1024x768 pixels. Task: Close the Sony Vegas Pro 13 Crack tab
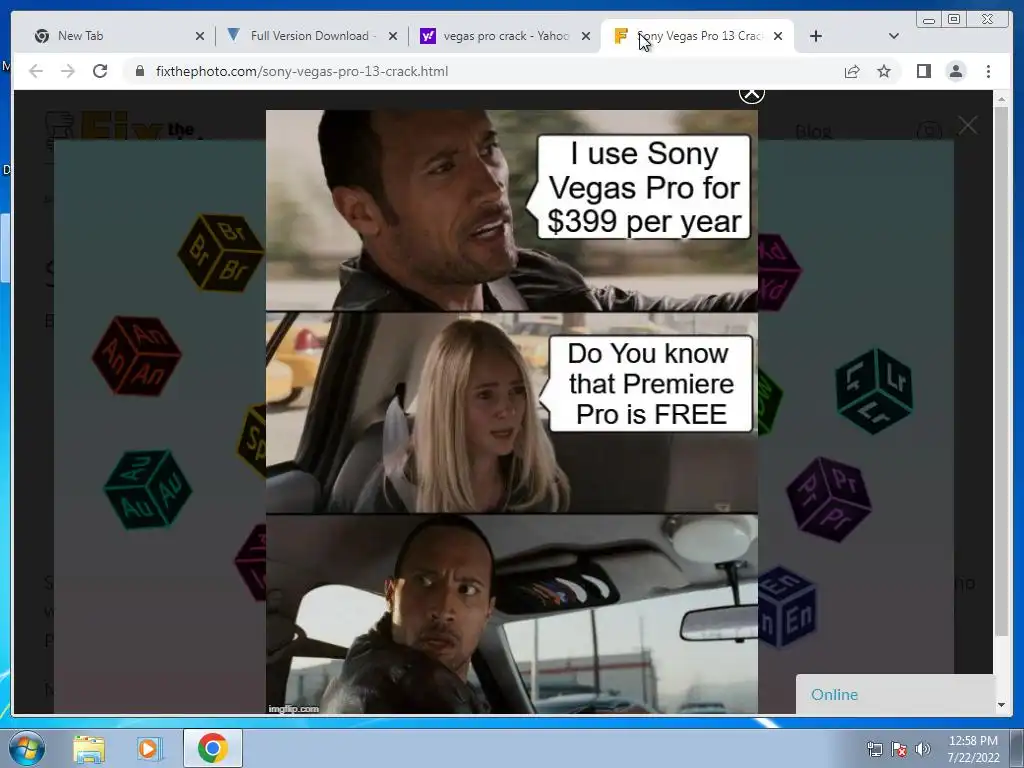pos(778,37)
